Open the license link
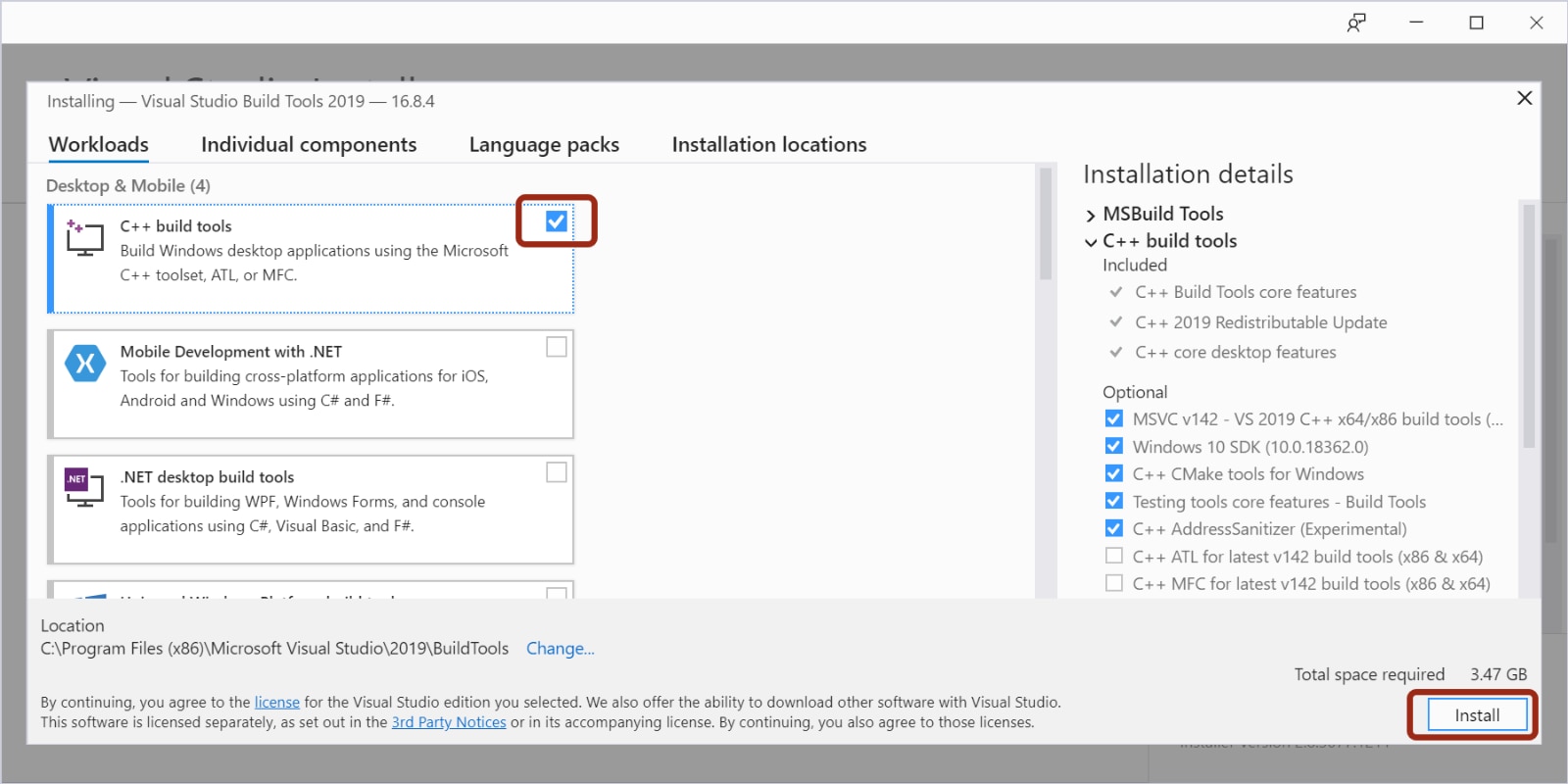Viewport: 1568px width, 784px height. tap(277, 703)
